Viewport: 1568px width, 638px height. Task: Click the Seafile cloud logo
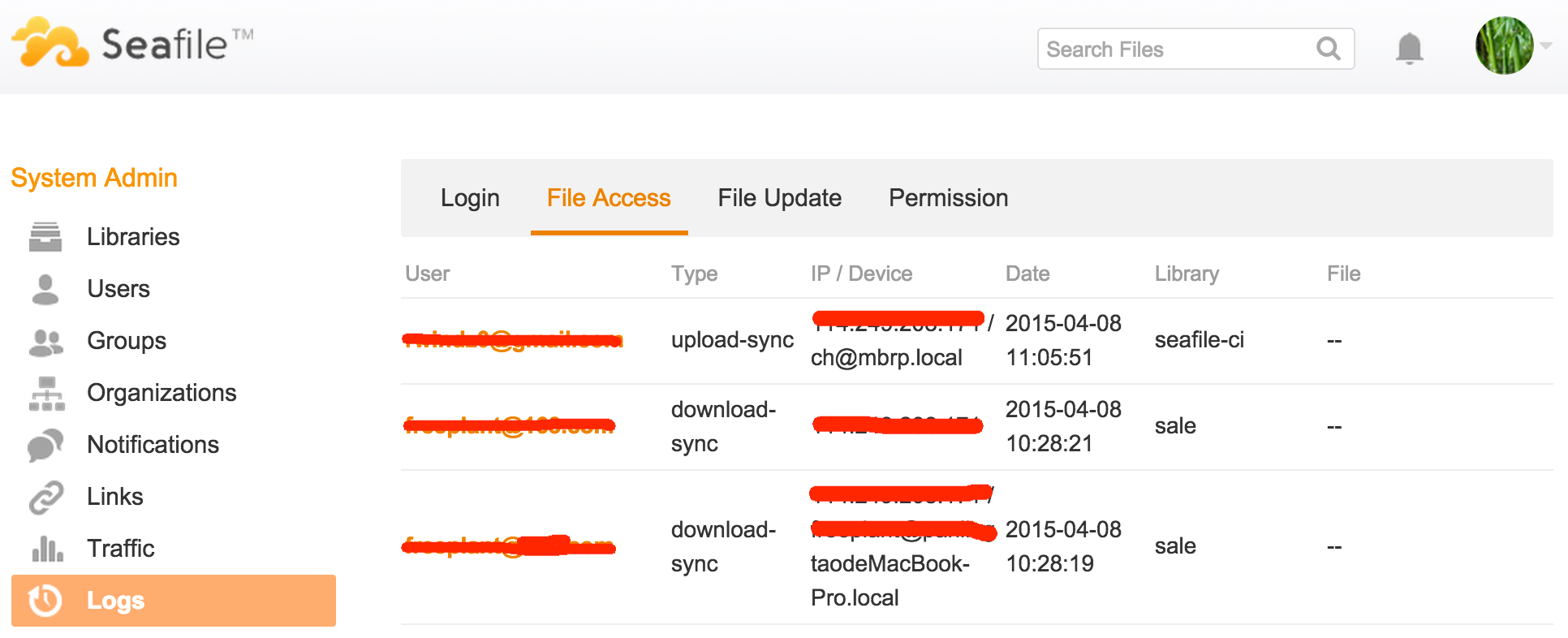point(50,44)
